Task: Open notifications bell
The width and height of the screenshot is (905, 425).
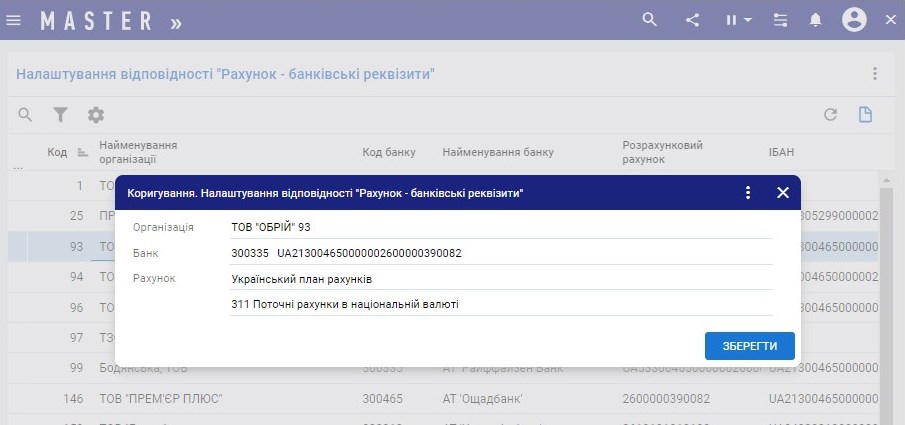Action: [816, 20]
